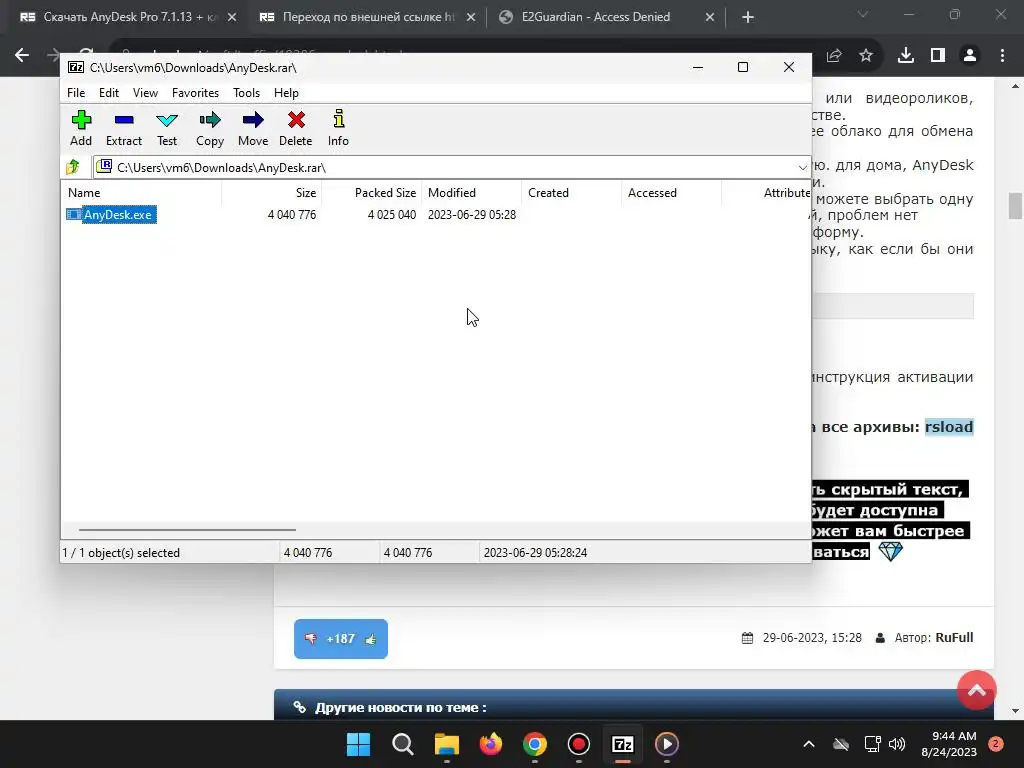Select the AnyDesk.exe file row
Screen dimensions: 1024x768
coord(111,215)
